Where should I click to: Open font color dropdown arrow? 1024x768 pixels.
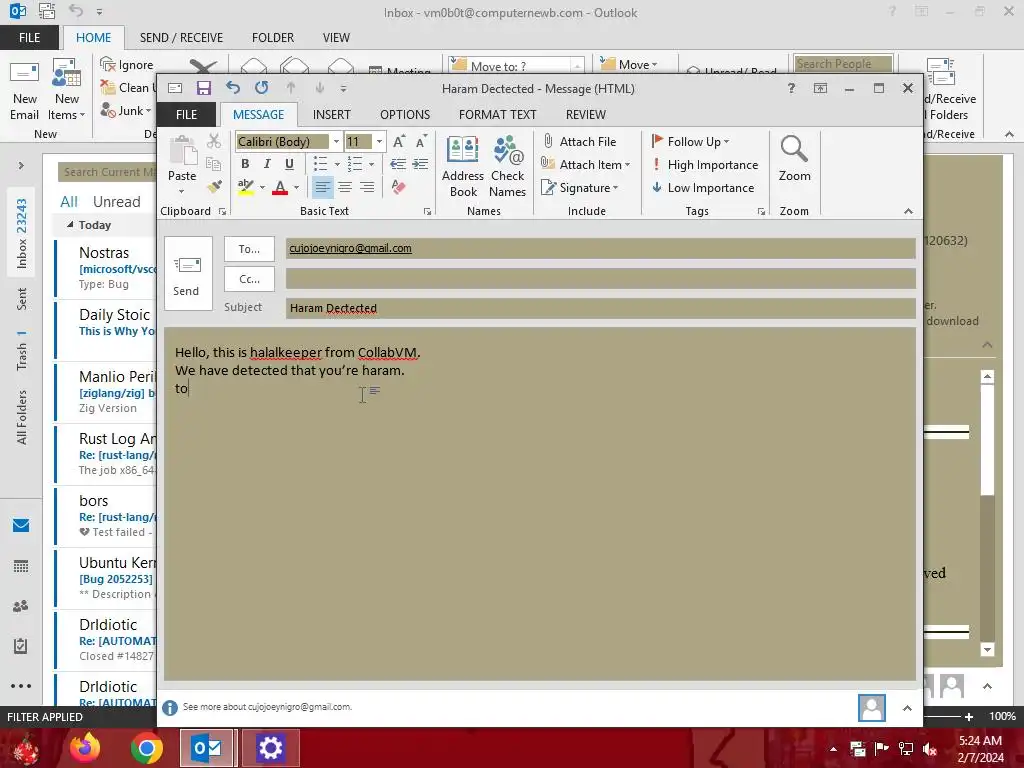coord(296,187)
